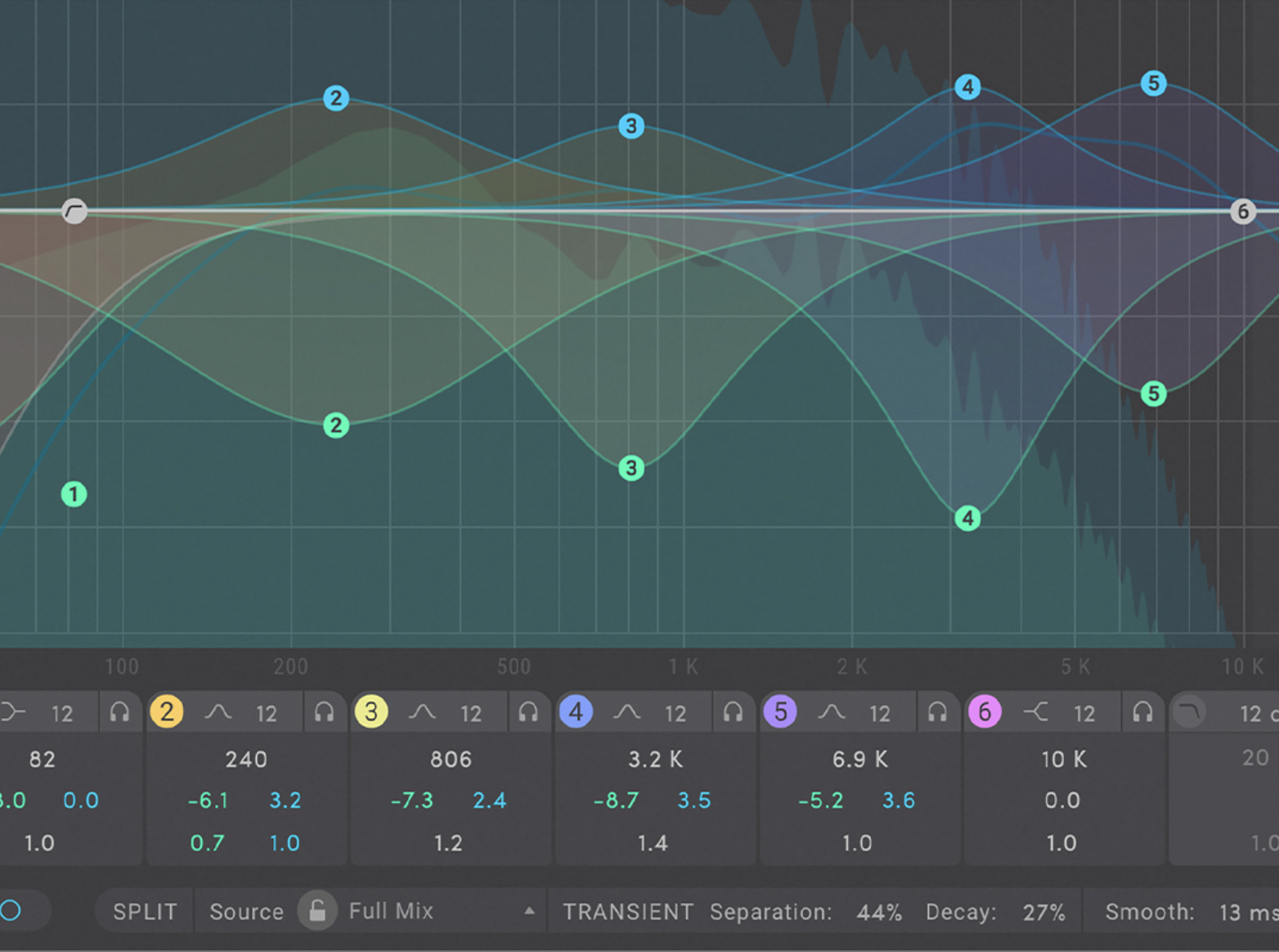The image size is (1279, 952).
Task: Open band 4 slope value 12
Action: (675, 714)
